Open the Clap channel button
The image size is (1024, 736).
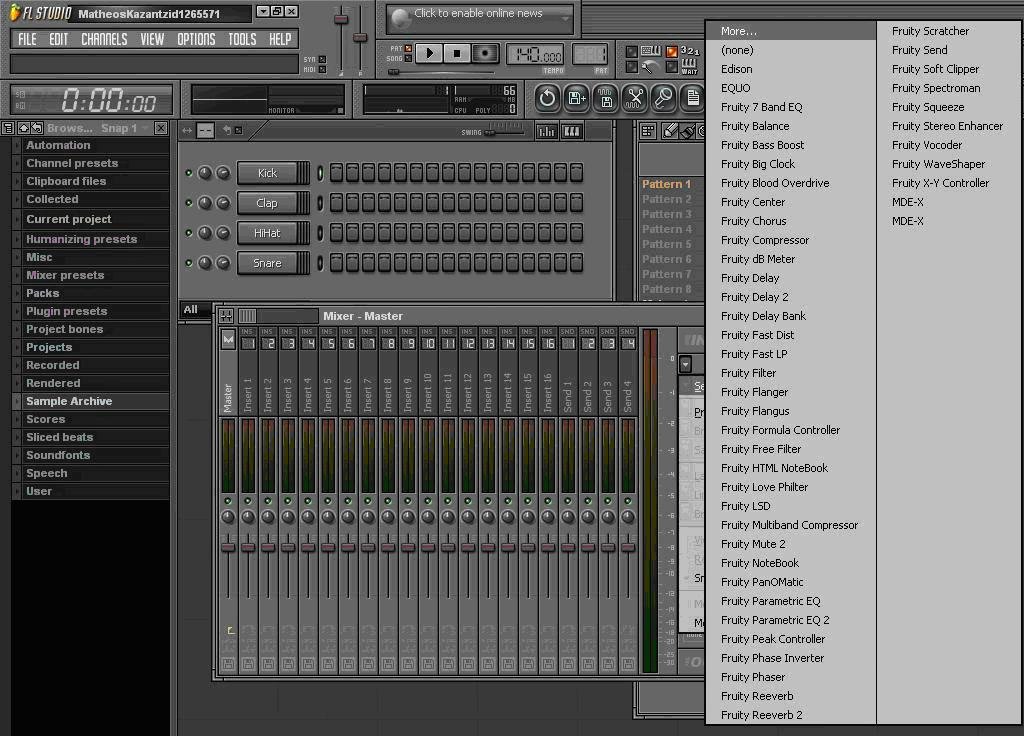coord(267,203)
